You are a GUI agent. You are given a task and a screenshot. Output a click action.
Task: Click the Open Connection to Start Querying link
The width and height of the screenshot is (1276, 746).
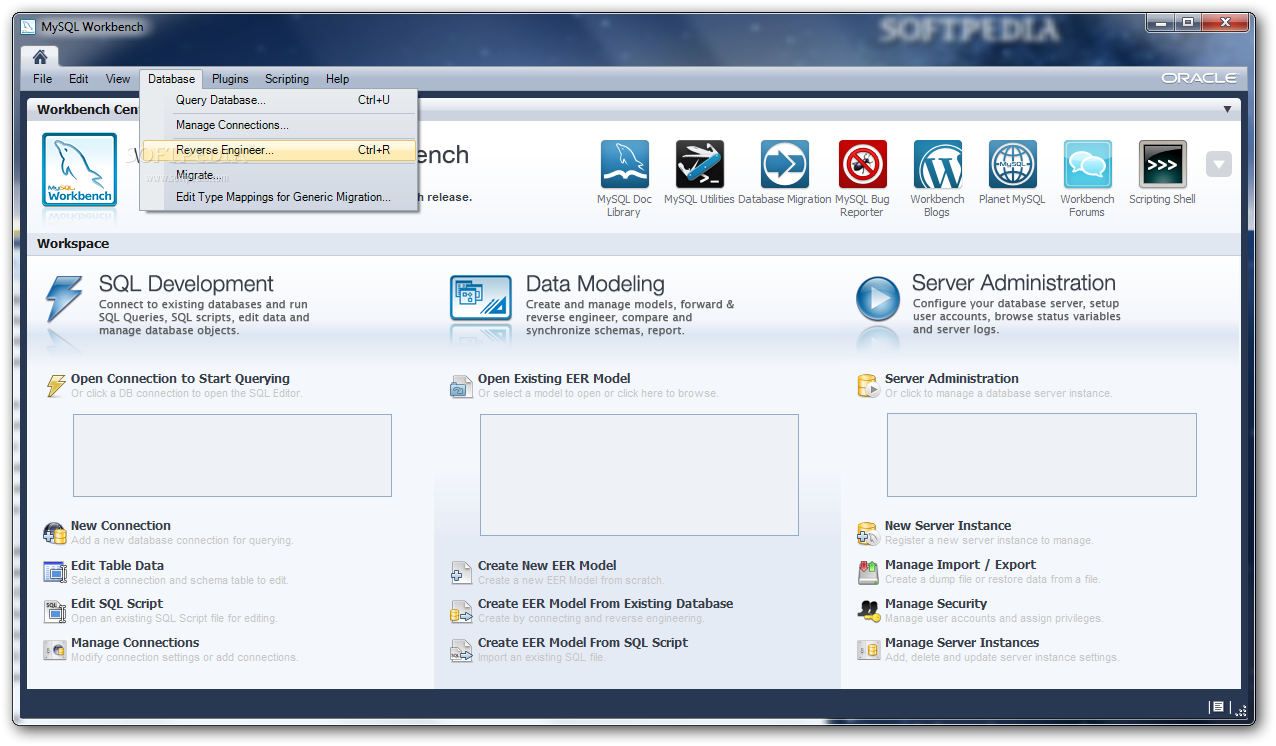pos(180,379)
